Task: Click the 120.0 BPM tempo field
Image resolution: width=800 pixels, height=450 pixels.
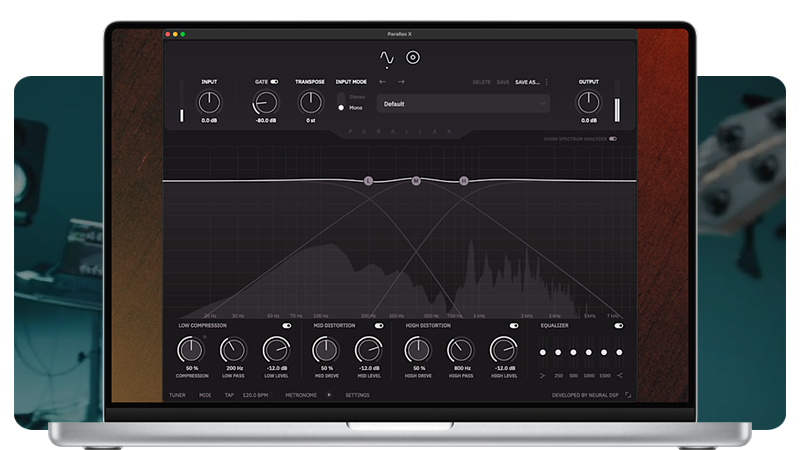Action: click(255, 395)
